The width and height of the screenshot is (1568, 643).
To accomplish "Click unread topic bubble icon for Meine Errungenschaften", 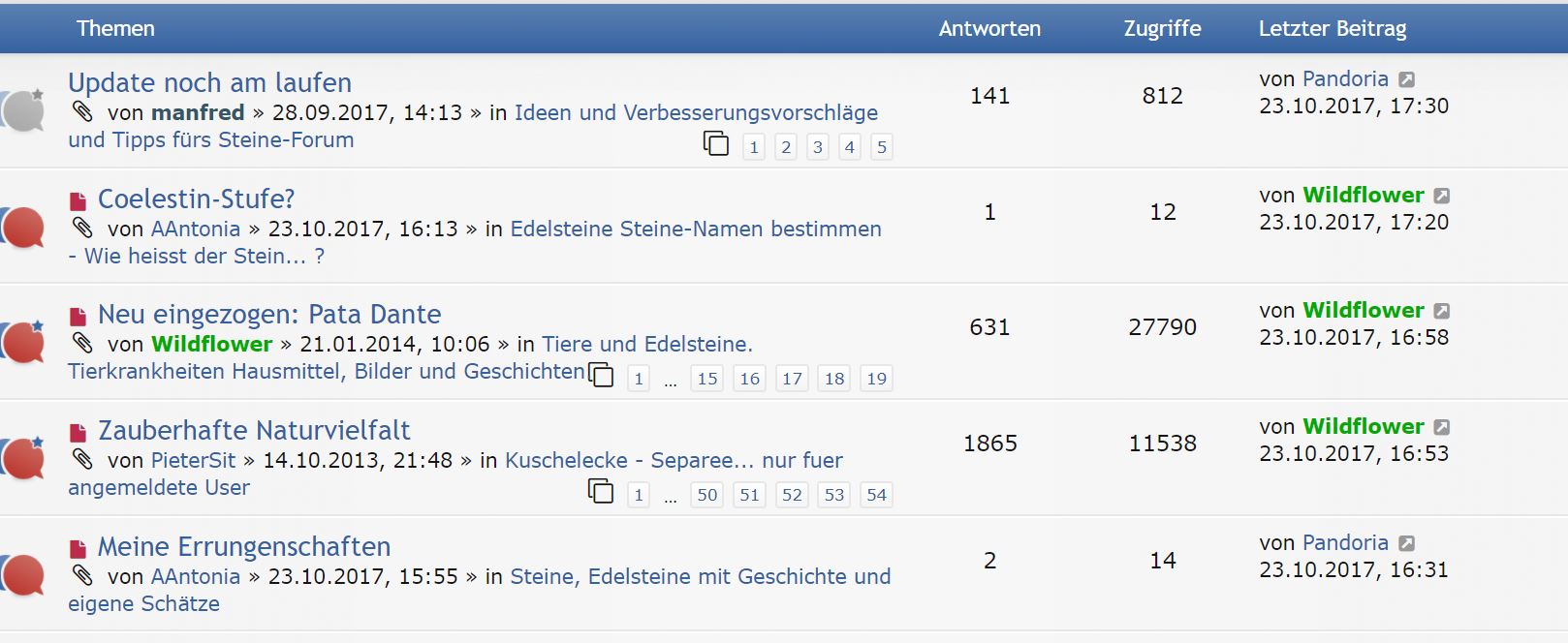I will coord(24,575).
